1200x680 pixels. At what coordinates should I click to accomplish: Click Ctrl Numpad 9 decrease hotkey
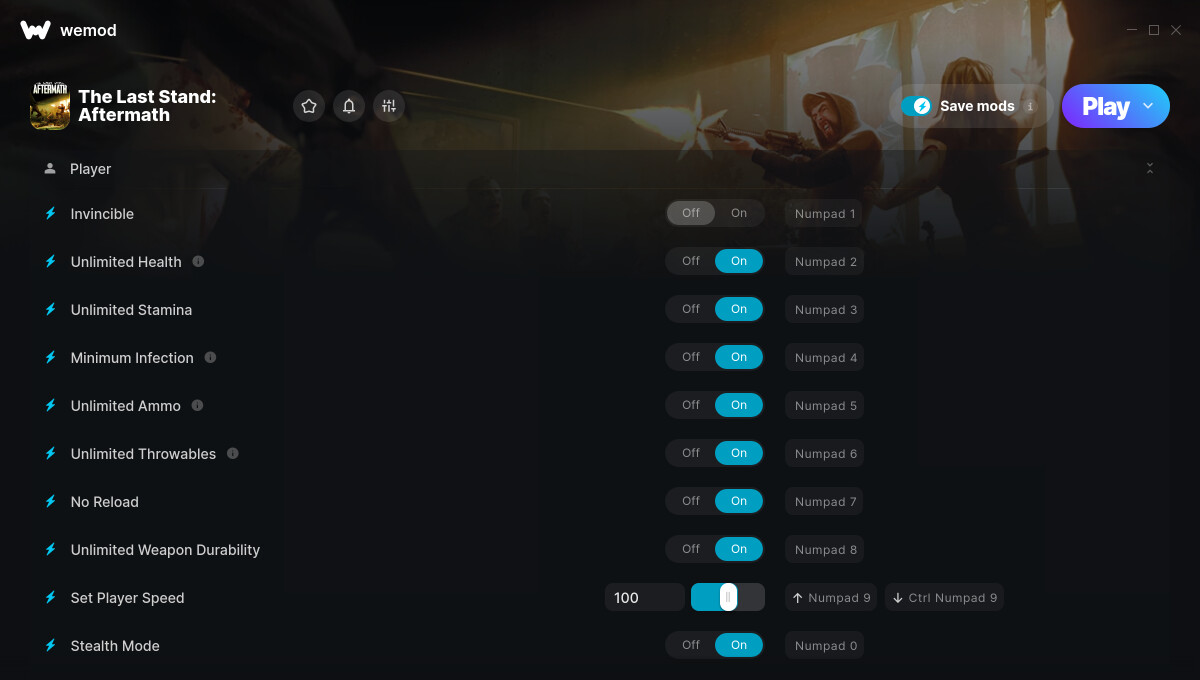click(944, 597)
